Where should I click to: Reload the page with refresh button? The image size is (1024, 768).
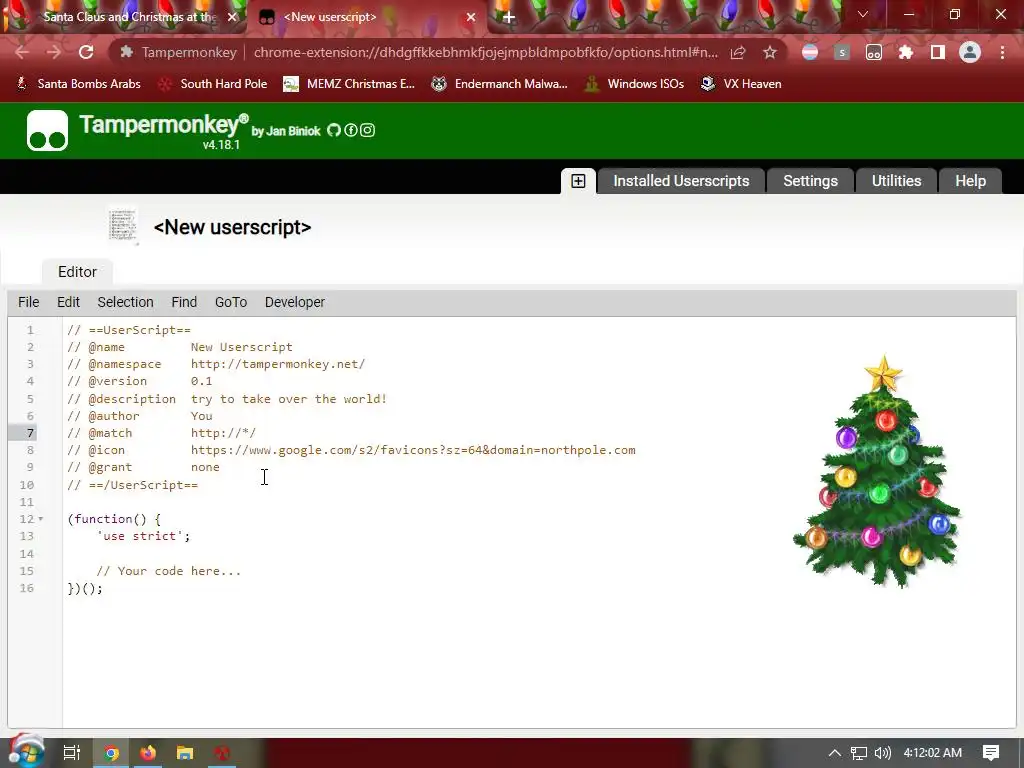pos(86,52)
